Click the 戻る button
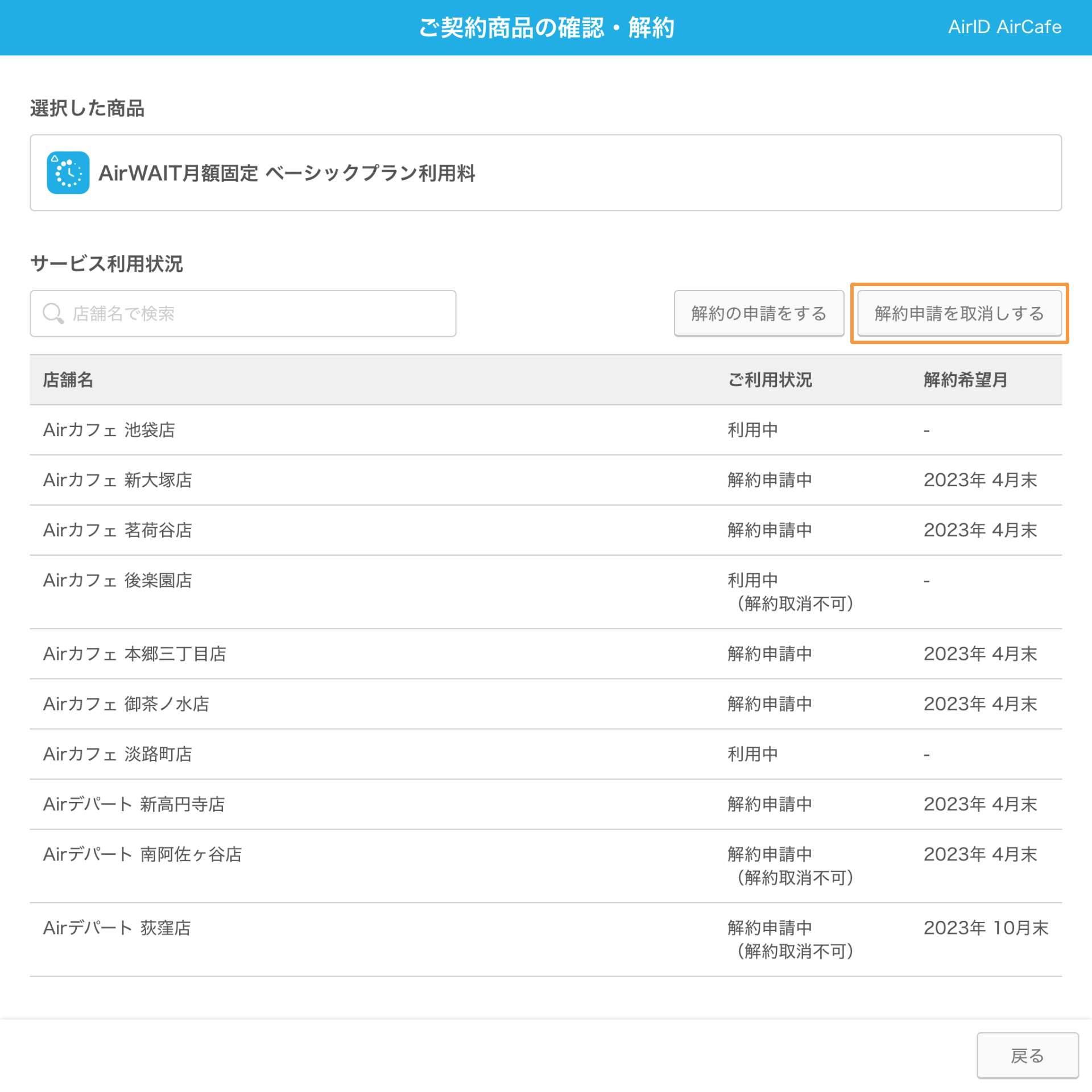This screenshot has height=1092, width=1092. pyautogui.click(x=1027, y=1056)
